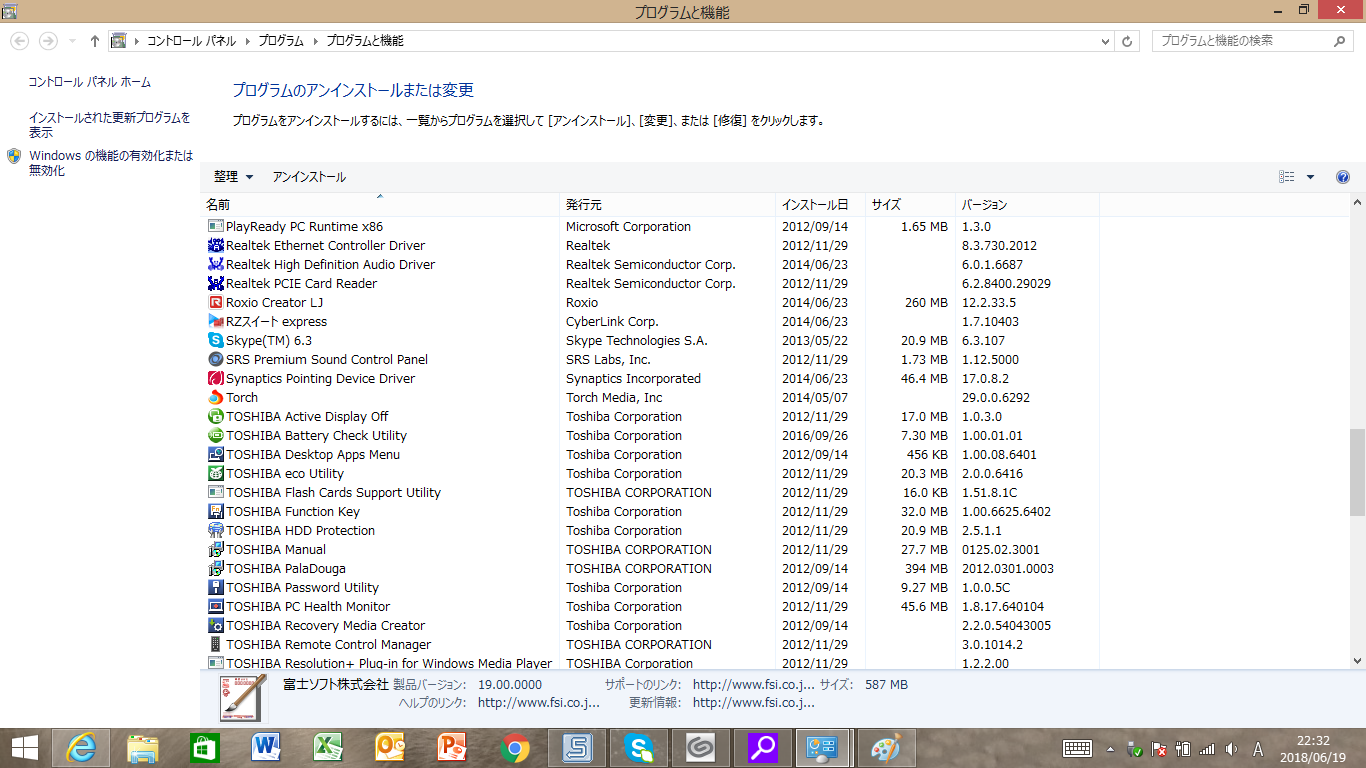Click the up arrow navigation button
This screenshot has height=768, width=1366.
[x=95, y=41]
